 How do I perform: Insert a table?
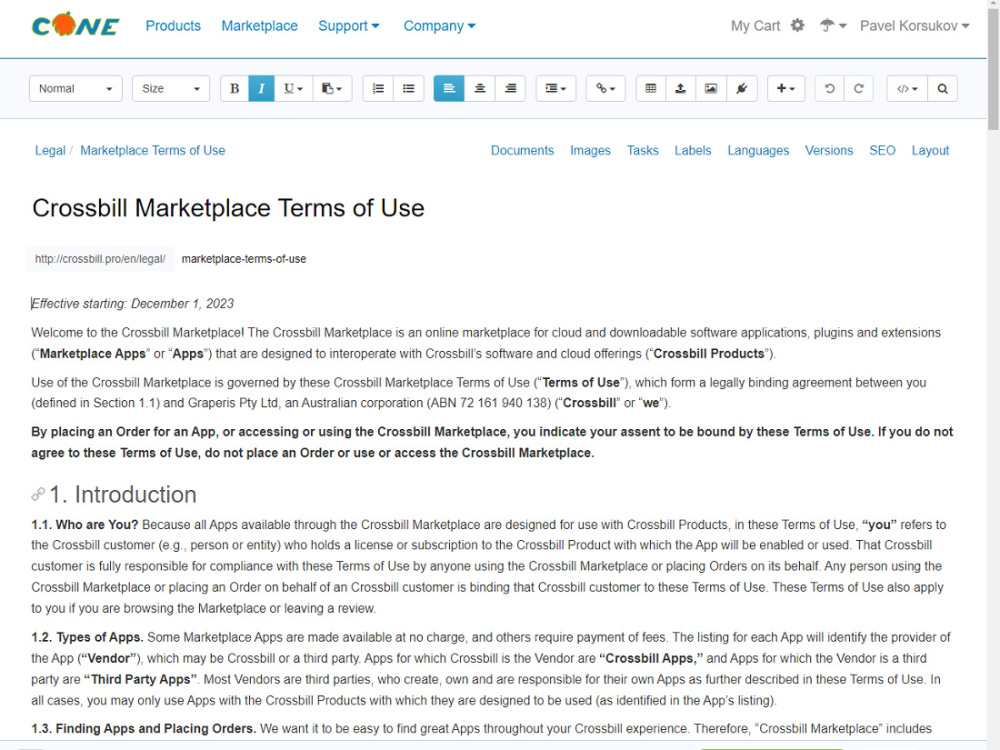651,89
